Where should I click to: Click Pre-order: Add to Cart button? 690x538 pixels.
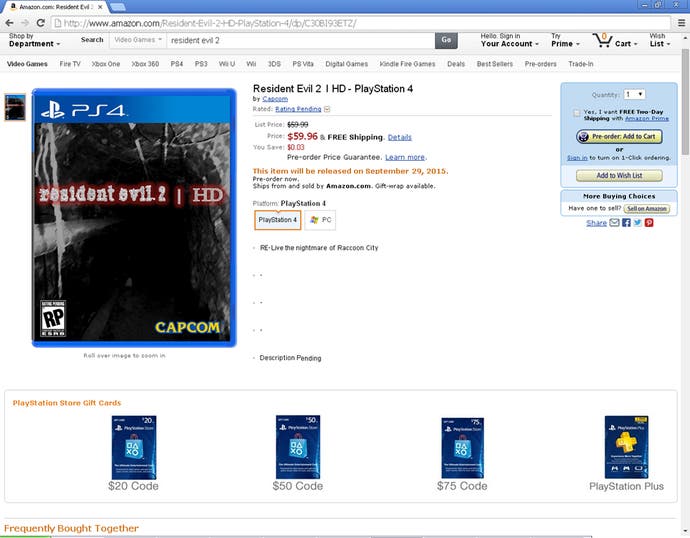point(619,136)
